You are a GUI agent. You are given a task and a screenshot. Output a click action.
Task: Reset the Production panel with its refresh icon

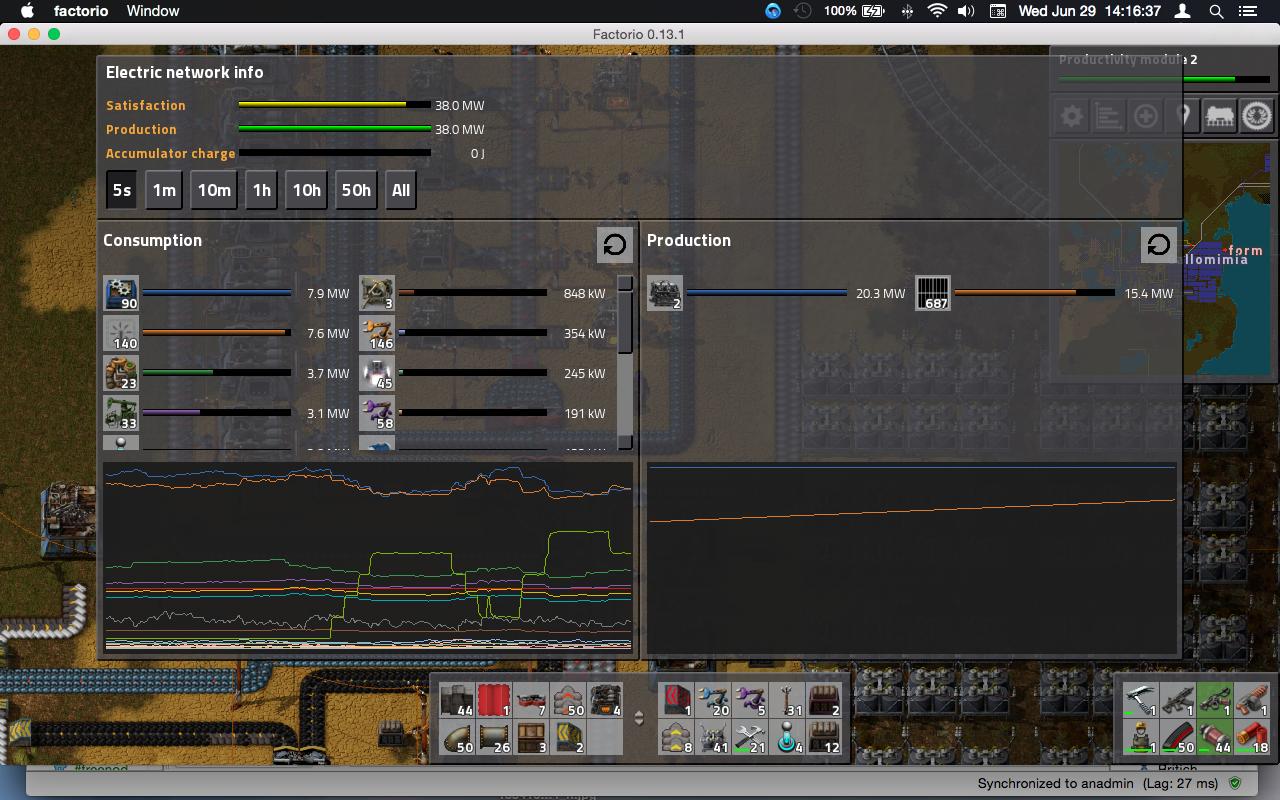point(1158,245)
